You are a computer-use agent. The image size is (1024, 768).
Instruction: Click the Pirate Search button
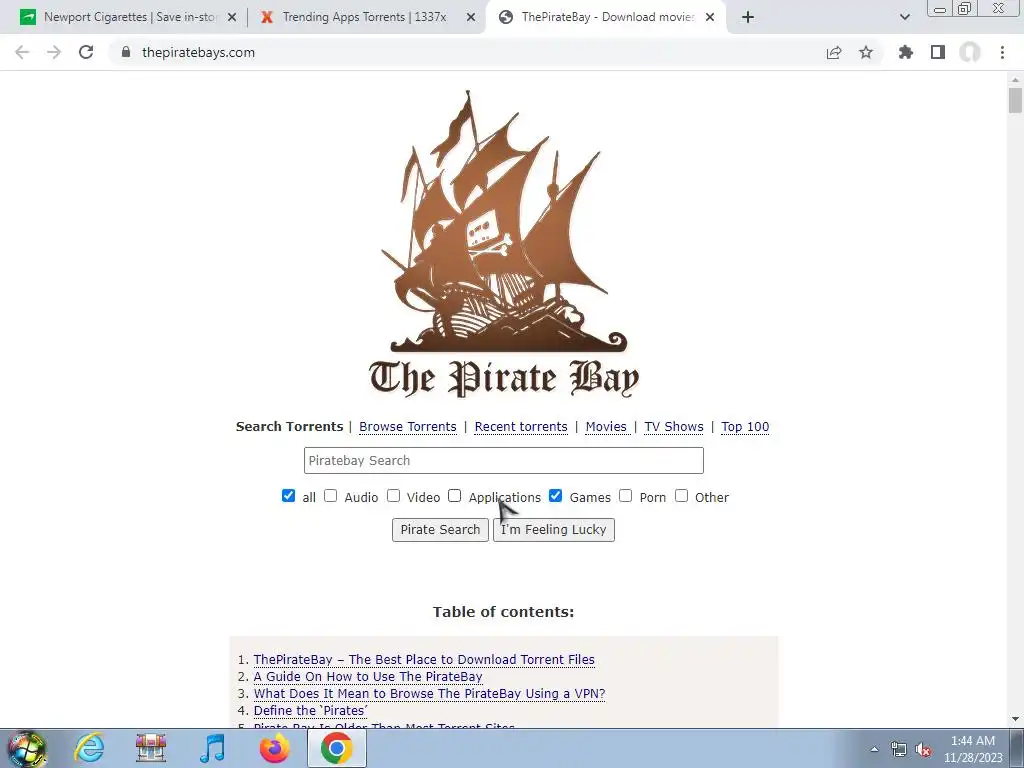[x=440, y=530]
